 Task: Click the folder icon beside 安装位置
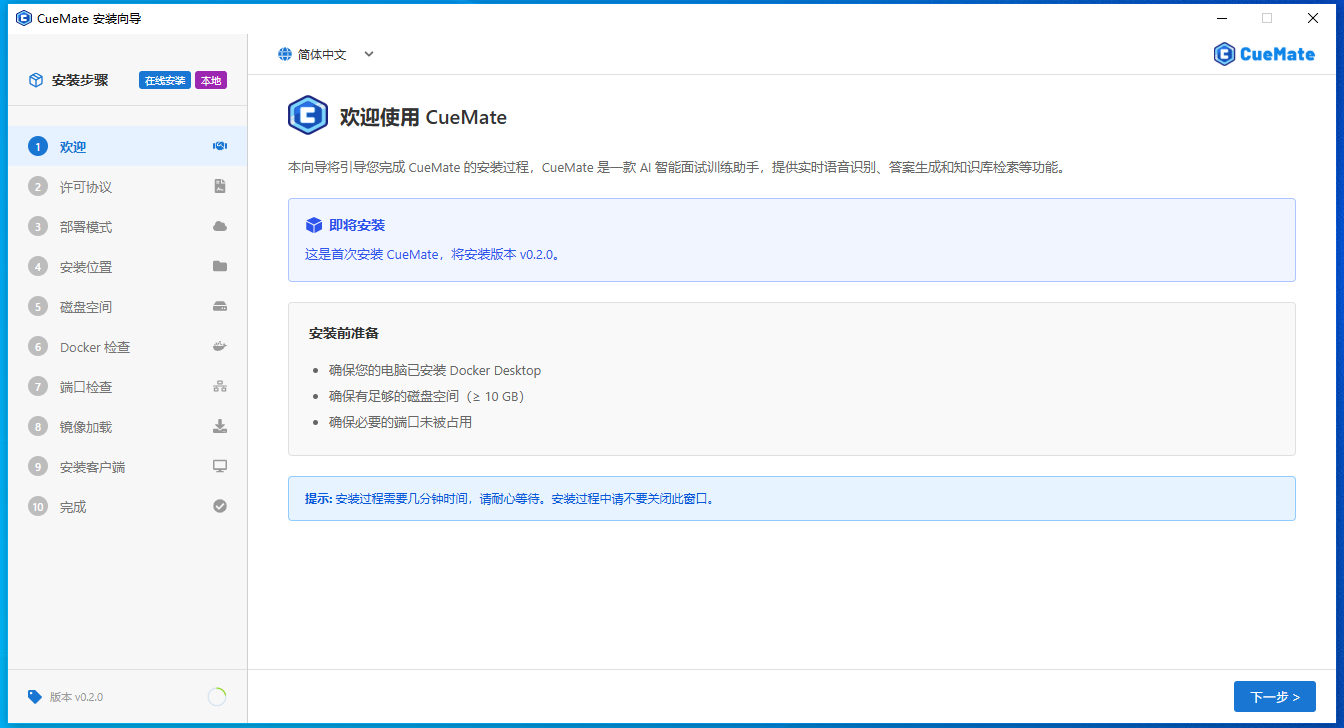click(x=220, y=266)
